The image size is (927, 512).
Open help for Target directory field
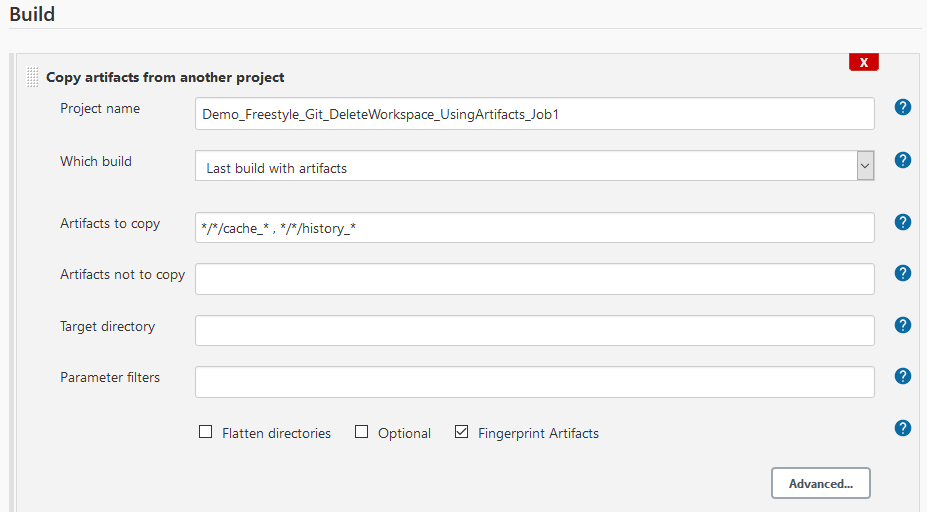[x=903, y=325]
